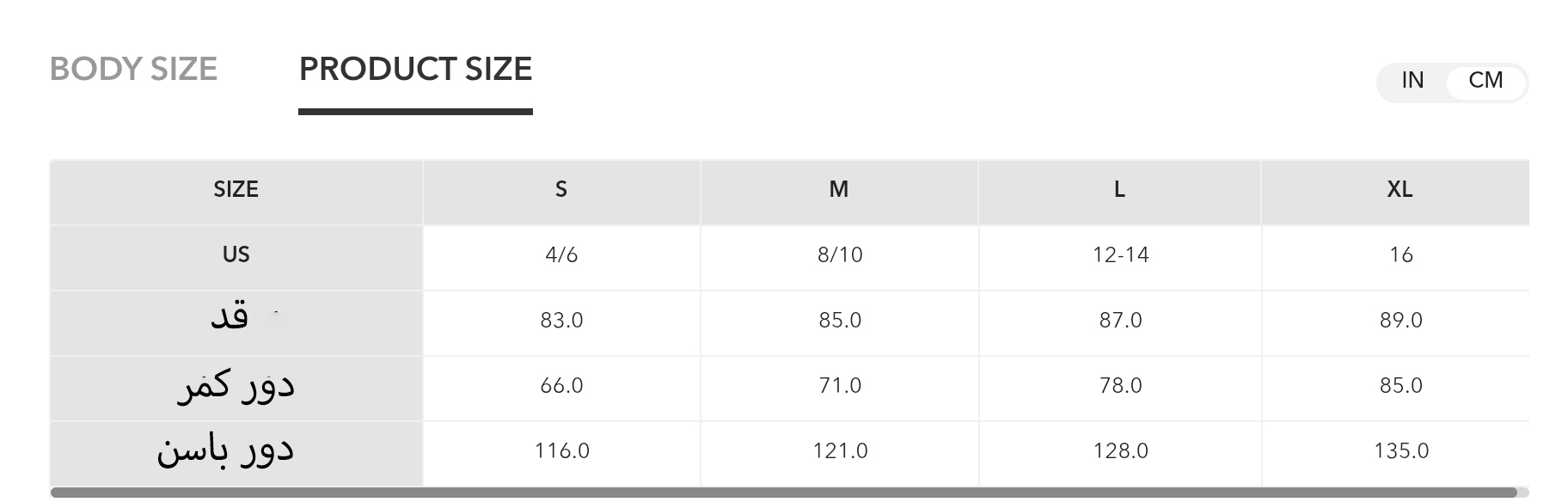Click the US size 12-14 cell

pyautogui.click(x=1120, y=255)
